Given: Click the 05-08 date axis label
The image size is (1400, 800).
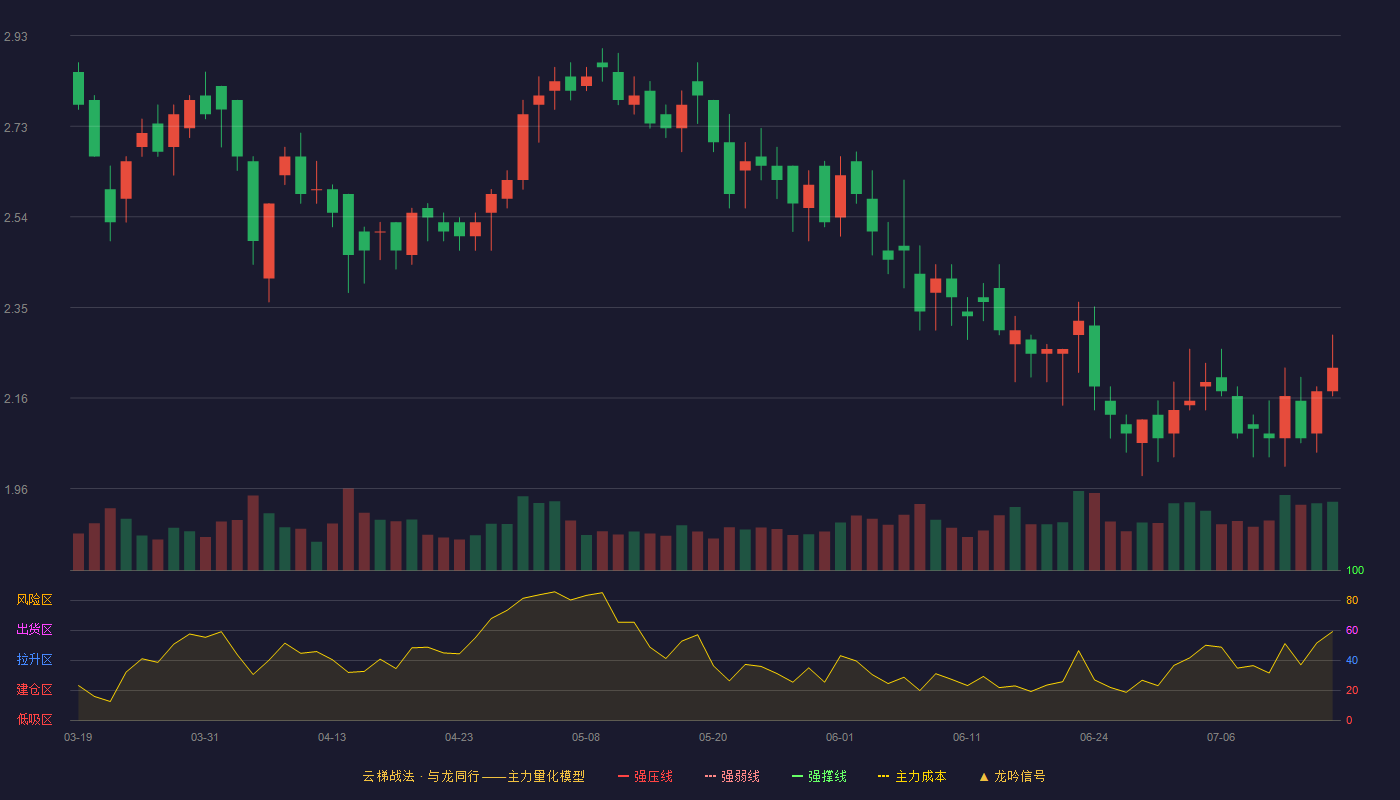Looking at the screenshot, I should (586, 737).
